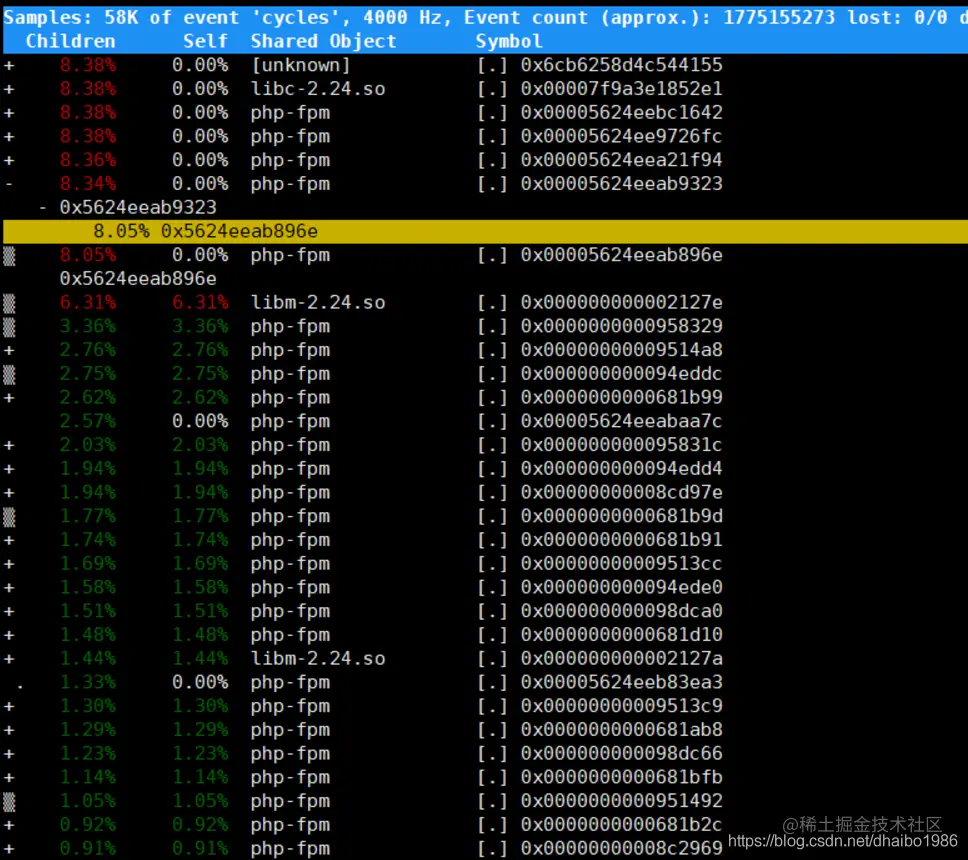Expand the 1.23% row for 0x000000000098dc66

[x=9, y=754]
